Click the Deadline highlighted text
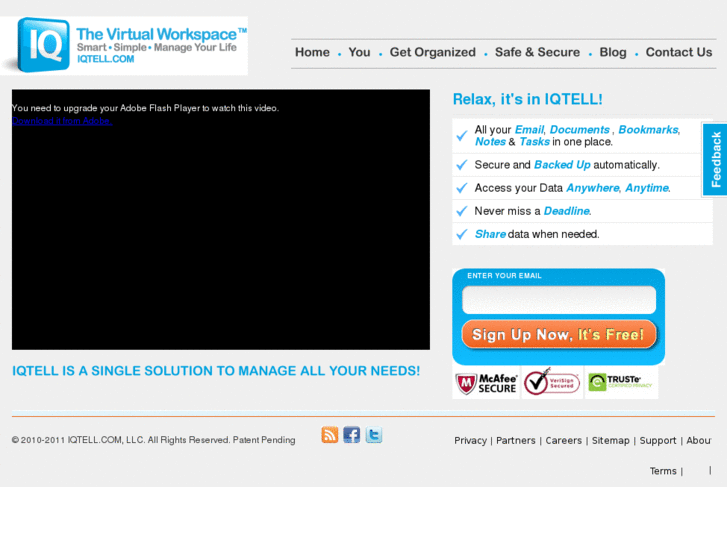 [x=567, y=212]
